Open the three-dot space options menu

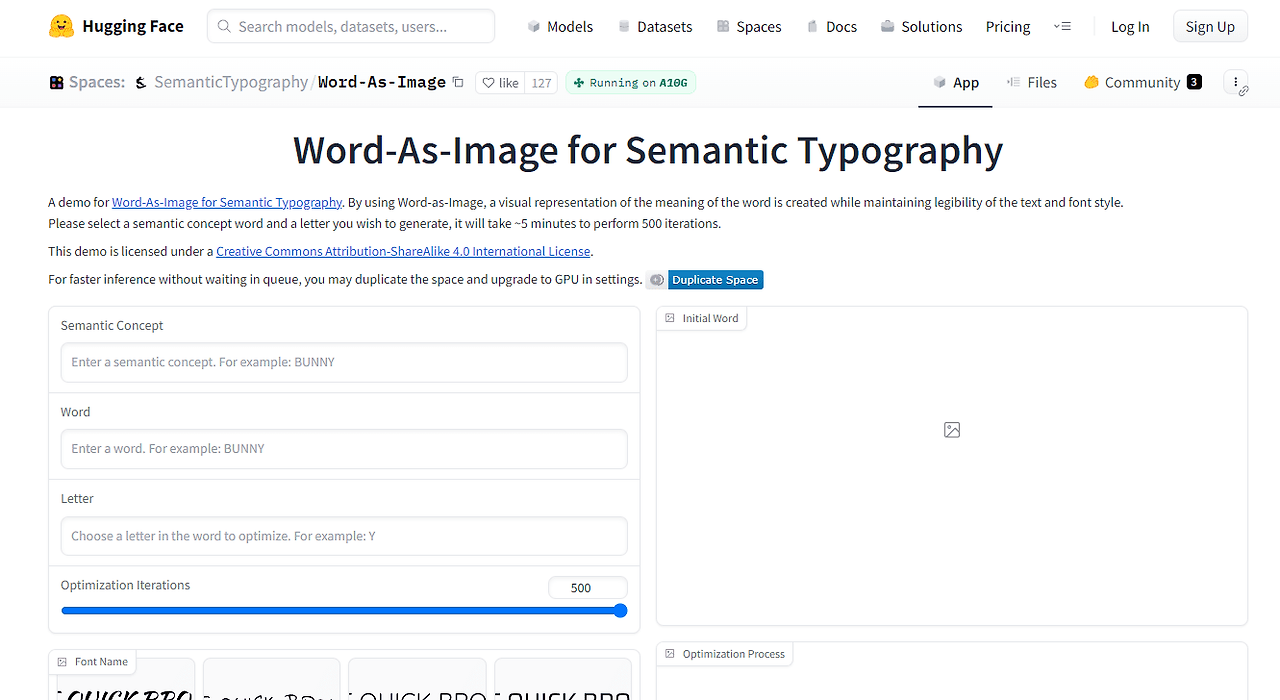click(1236, 83)
